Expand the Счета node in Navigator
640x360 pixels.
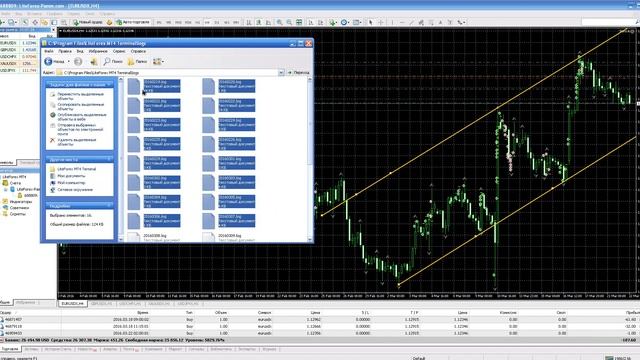coord(15,183)
